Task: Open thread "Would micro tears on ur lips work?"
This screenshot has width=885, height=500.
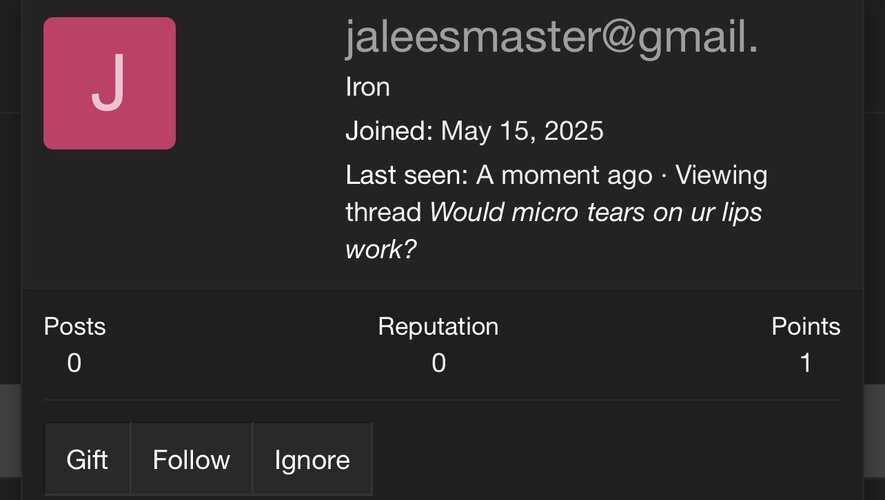Action: (x=595, y=212)
